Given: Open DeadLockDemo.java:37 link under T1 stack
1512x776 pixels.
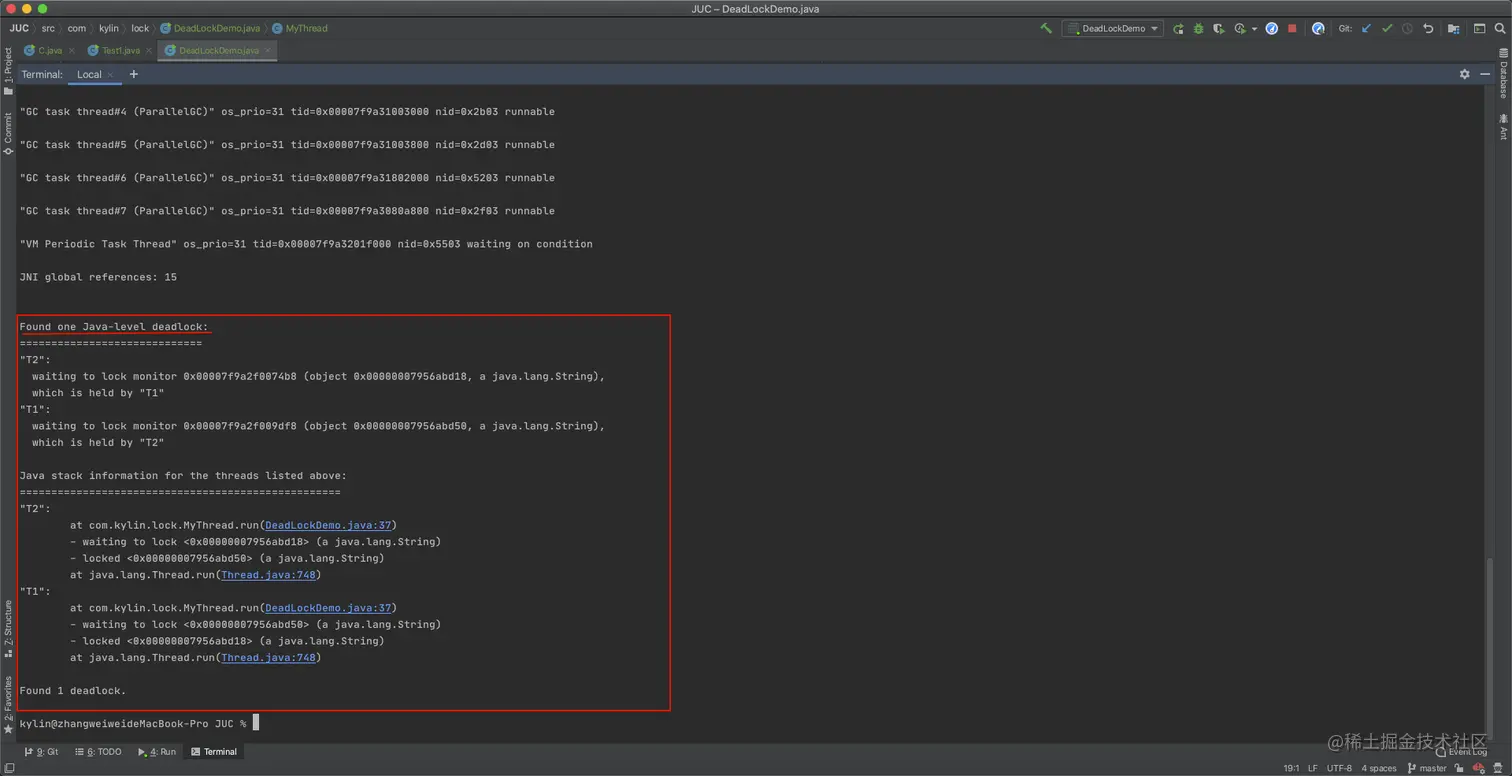Looking at the screenshot, I should click(x=329, y=608).
